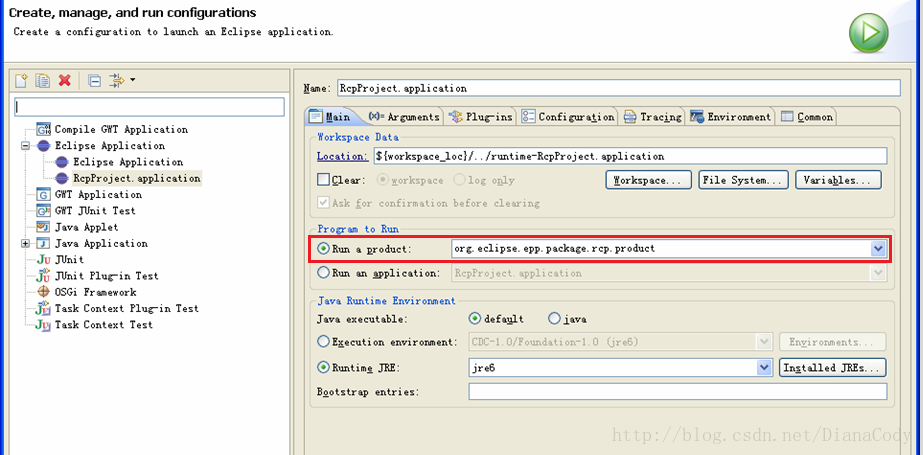Click the Bootstrap entries text field
This screenshot has width=923, height=455.
[678, 391]
